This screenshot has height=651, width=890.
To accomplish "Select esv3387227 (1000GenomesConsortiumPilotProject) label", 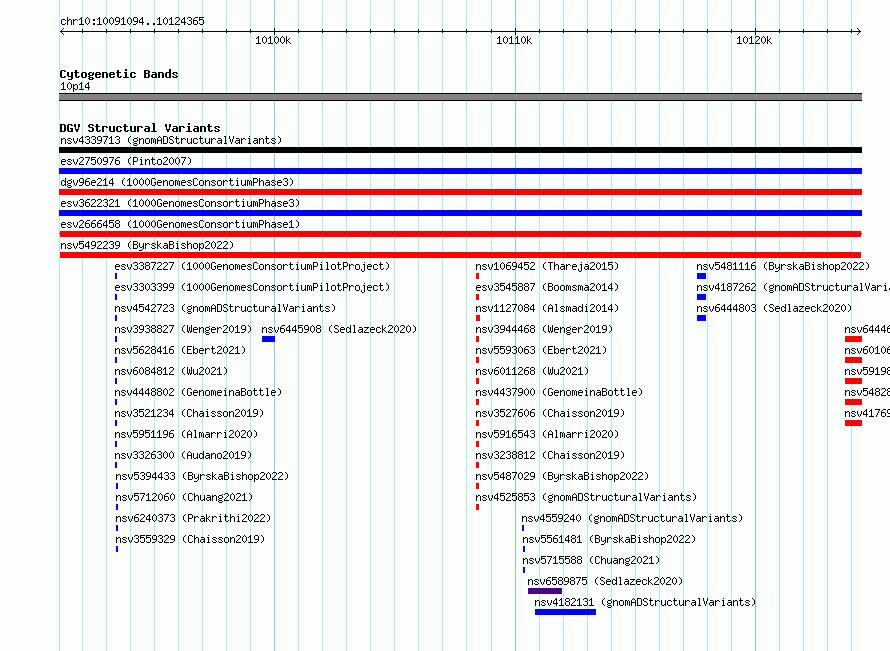I will pos(252,266).
